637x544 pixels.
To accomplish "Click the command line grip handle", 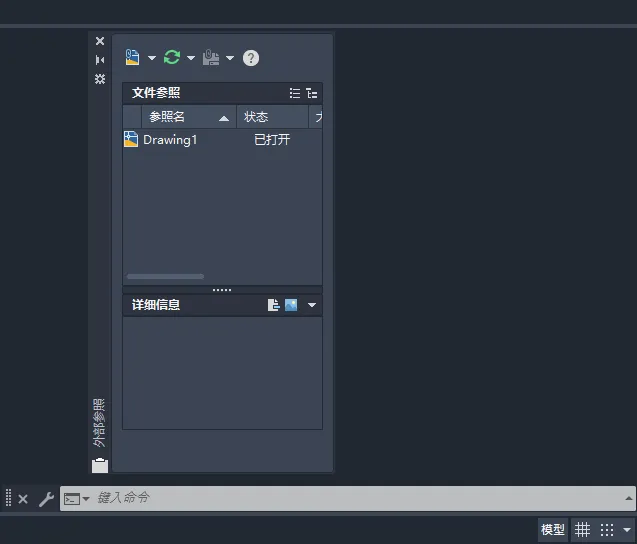I will pyautogui.click(x=8, y=498).
